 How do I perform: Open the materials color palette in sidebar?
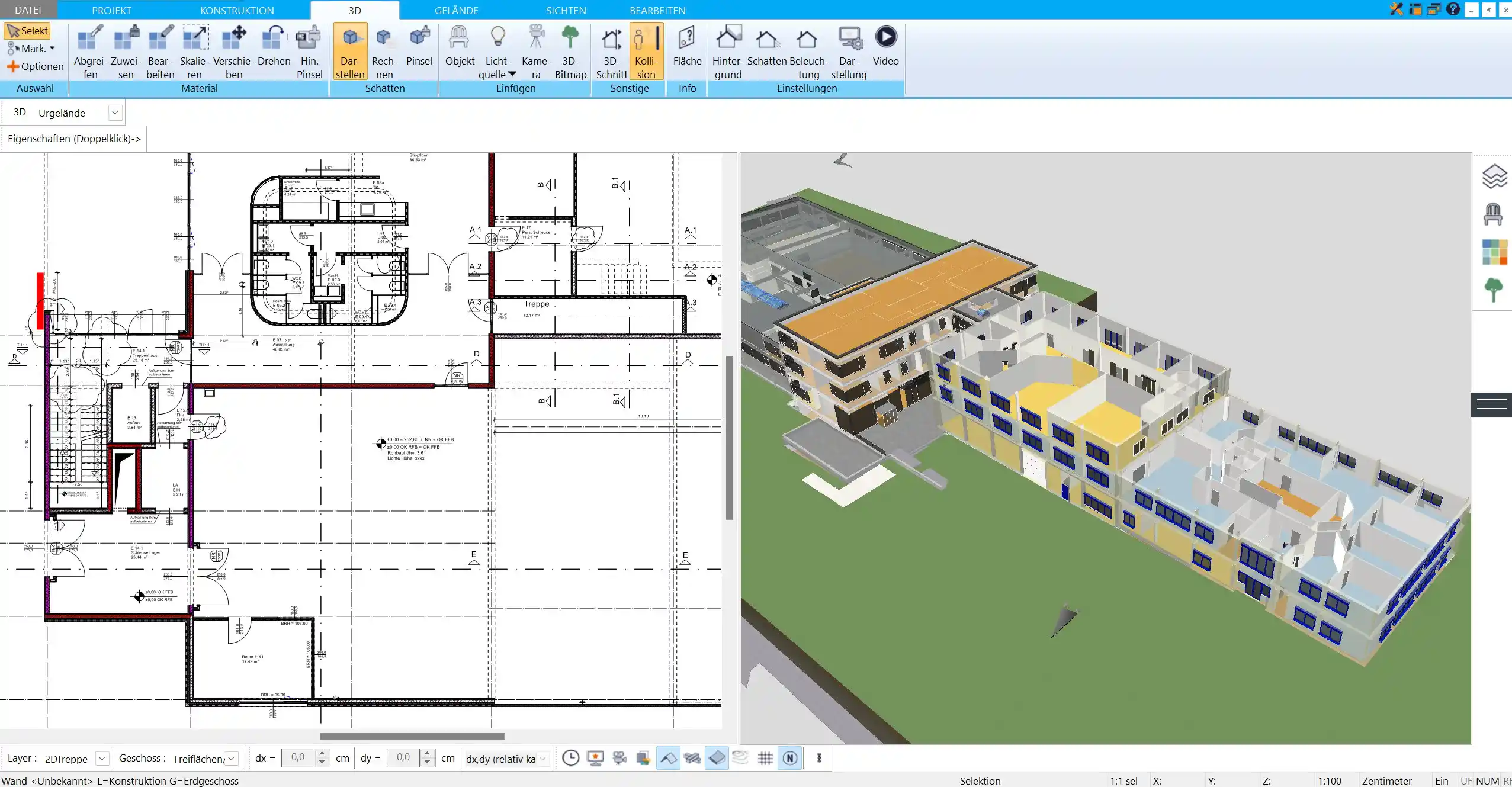pos(1494,252)
